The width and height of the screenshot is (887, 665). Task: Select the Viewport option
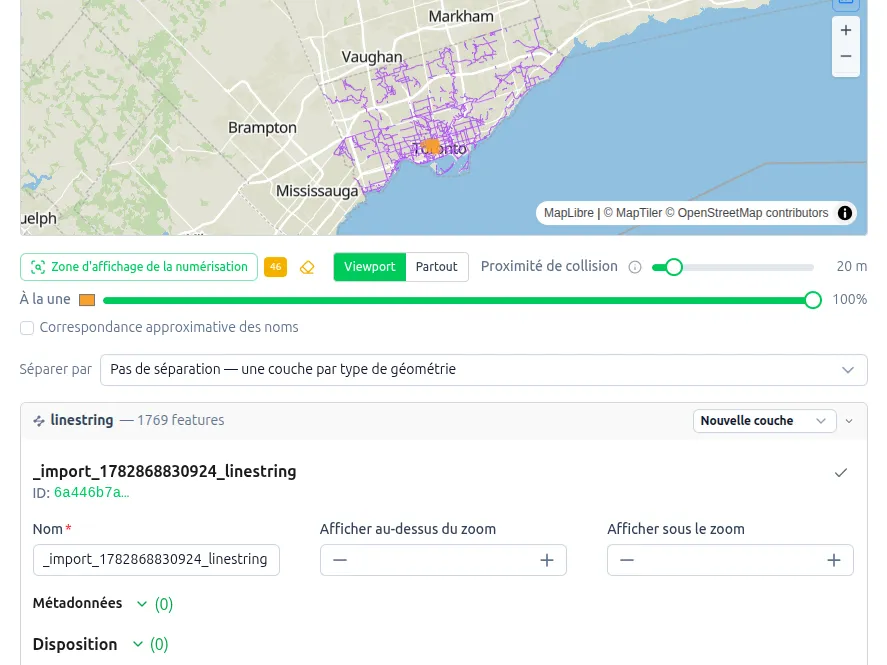(369, 267)
